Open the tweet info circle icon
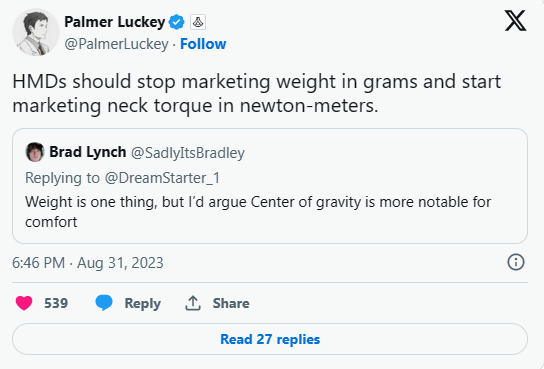Viewport: 544px width, 369px height. coord(516,262)
